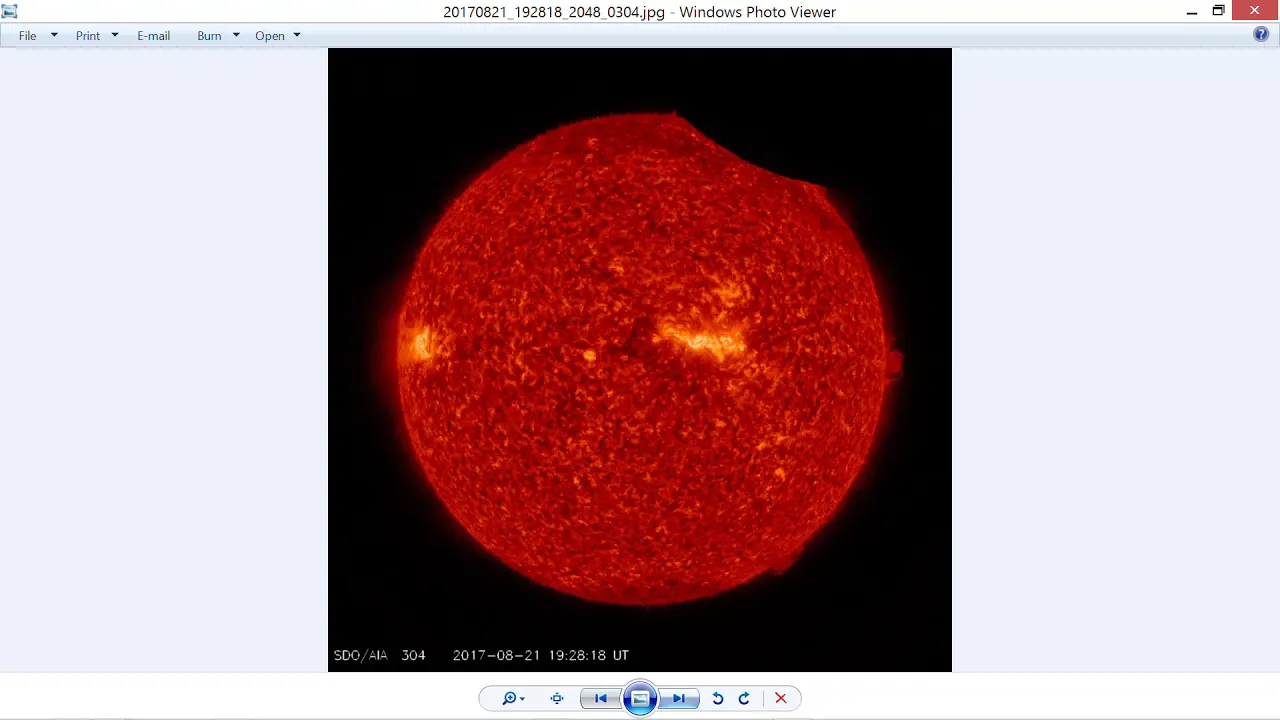Rotate the image counterclockwise

(718, 699)
